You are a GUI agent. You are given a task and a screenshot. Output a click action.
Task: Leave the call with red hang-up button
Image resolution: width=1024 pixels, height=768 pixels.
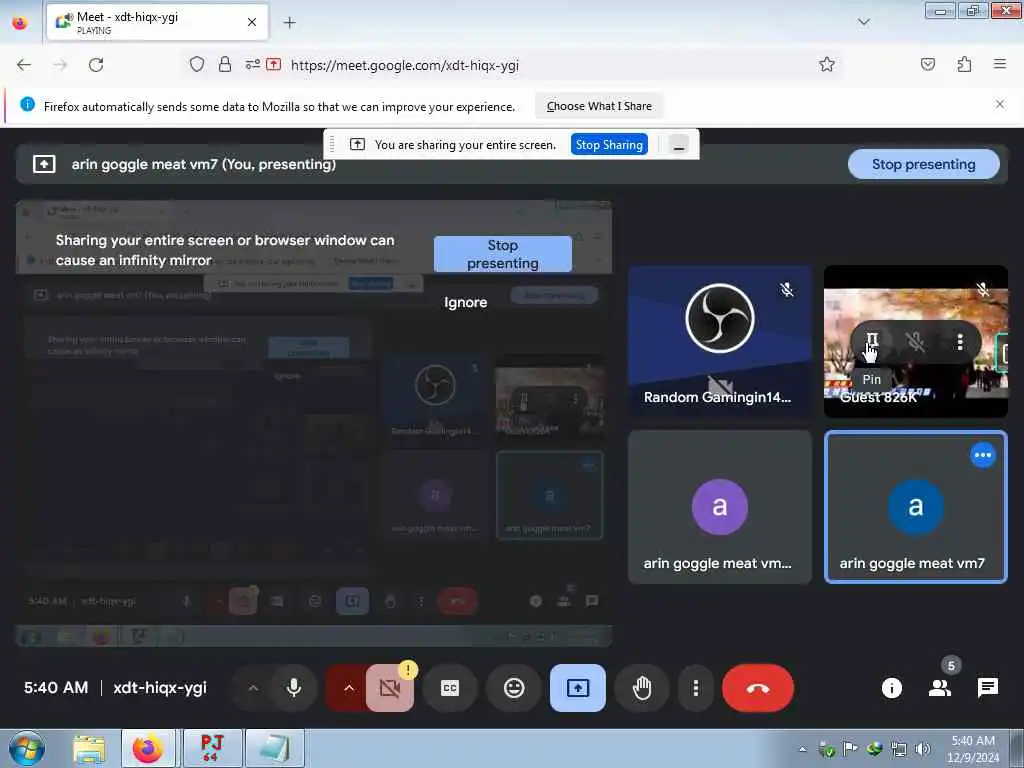[x=758, y=688]
